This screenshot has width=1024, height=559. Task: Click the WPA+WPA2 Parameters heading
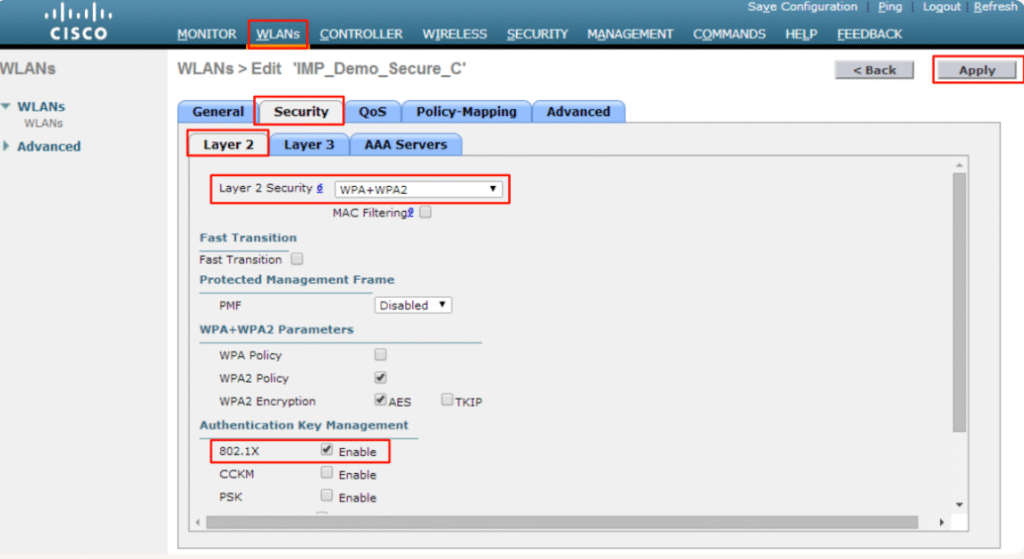[276, 329]
